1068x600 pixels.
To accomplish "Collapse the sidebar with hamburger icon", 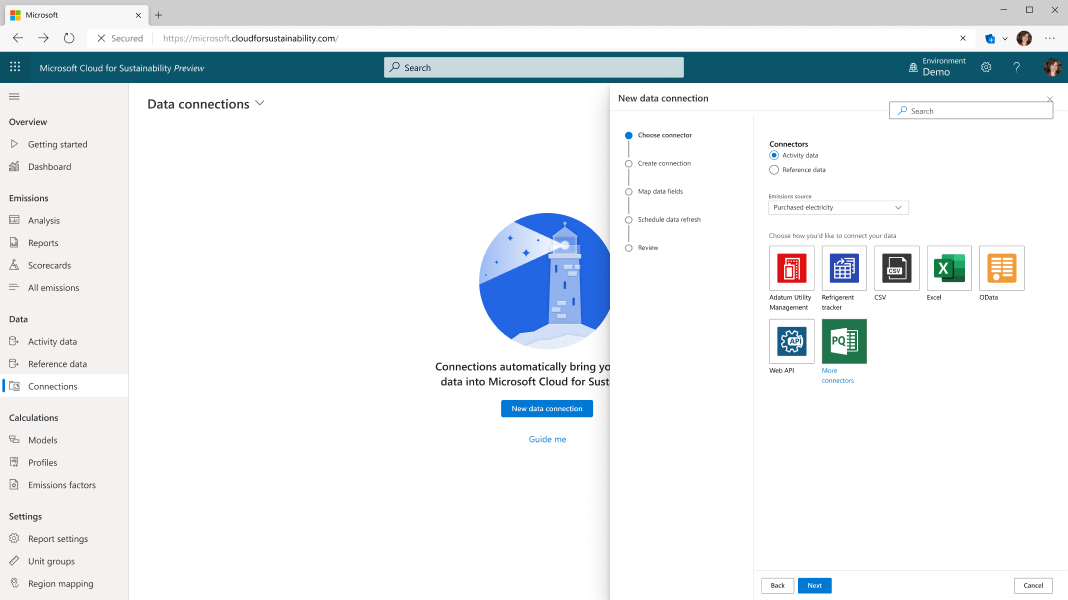I will [x=14, y=97].
